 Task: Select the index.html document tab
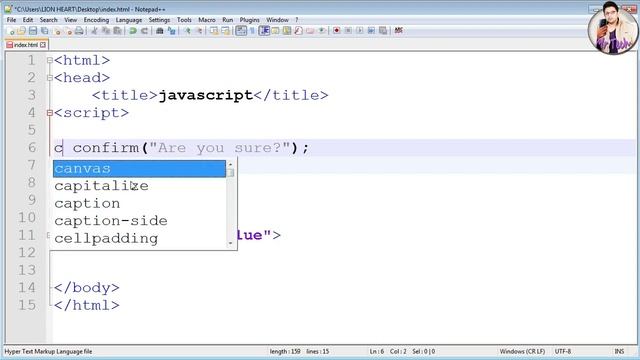click(26, 45)
